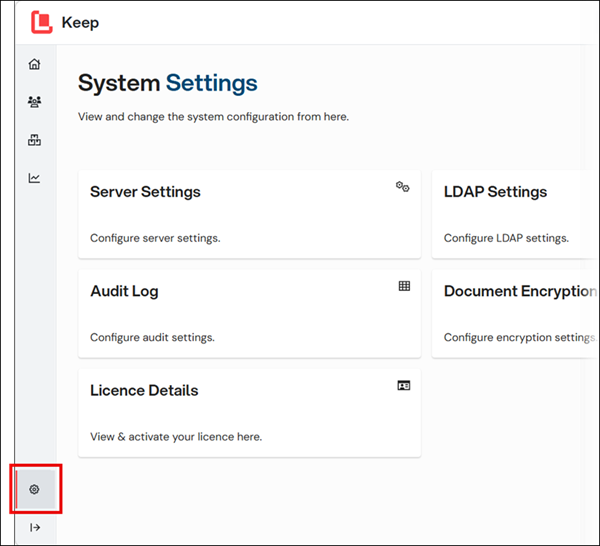Click the ID card icon on Licence Details
This screenshot has height=546, width=600.
(404, 385)
